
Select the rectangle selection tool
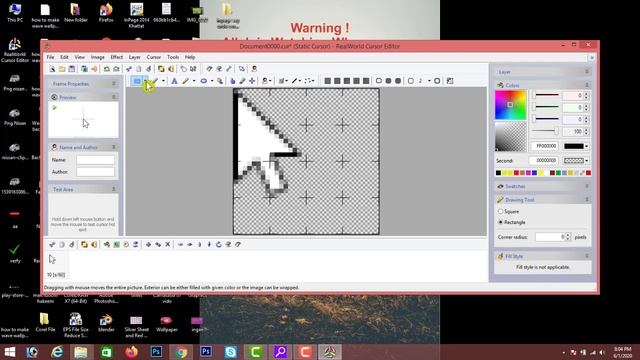coord(137,81)
